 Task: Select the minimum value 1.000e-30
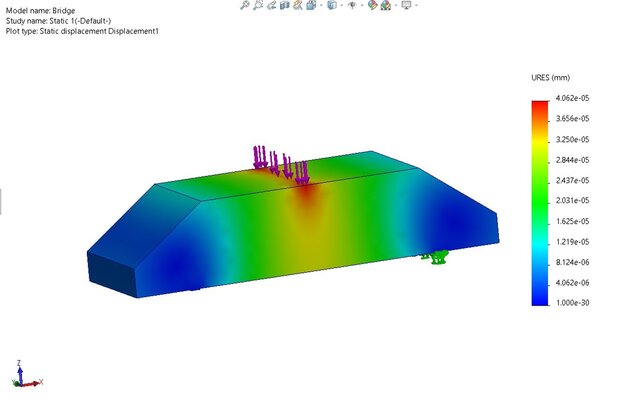(x=572, y=302)
